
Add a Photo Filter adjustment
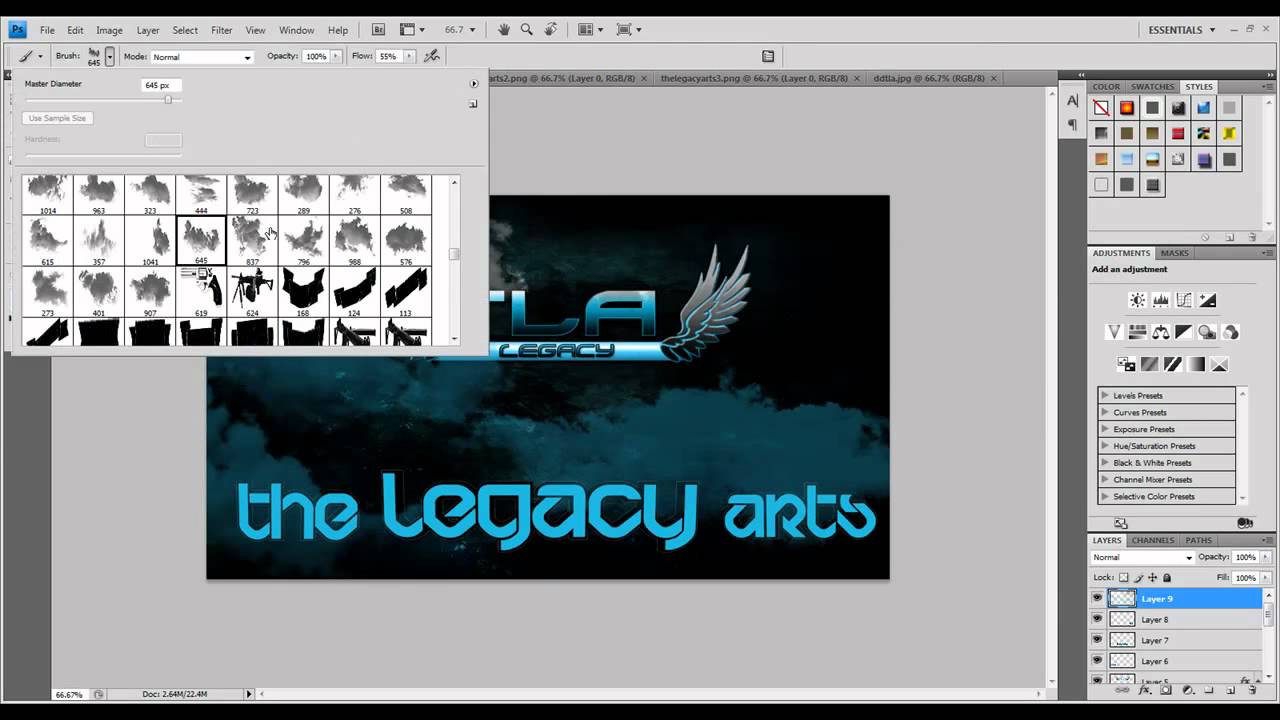[x=1208, y=332]
